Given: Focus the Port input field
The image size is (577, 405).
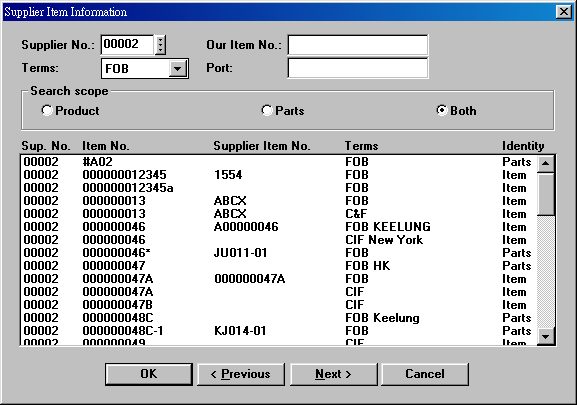Looking at the screenshot, I should [358, 68].
